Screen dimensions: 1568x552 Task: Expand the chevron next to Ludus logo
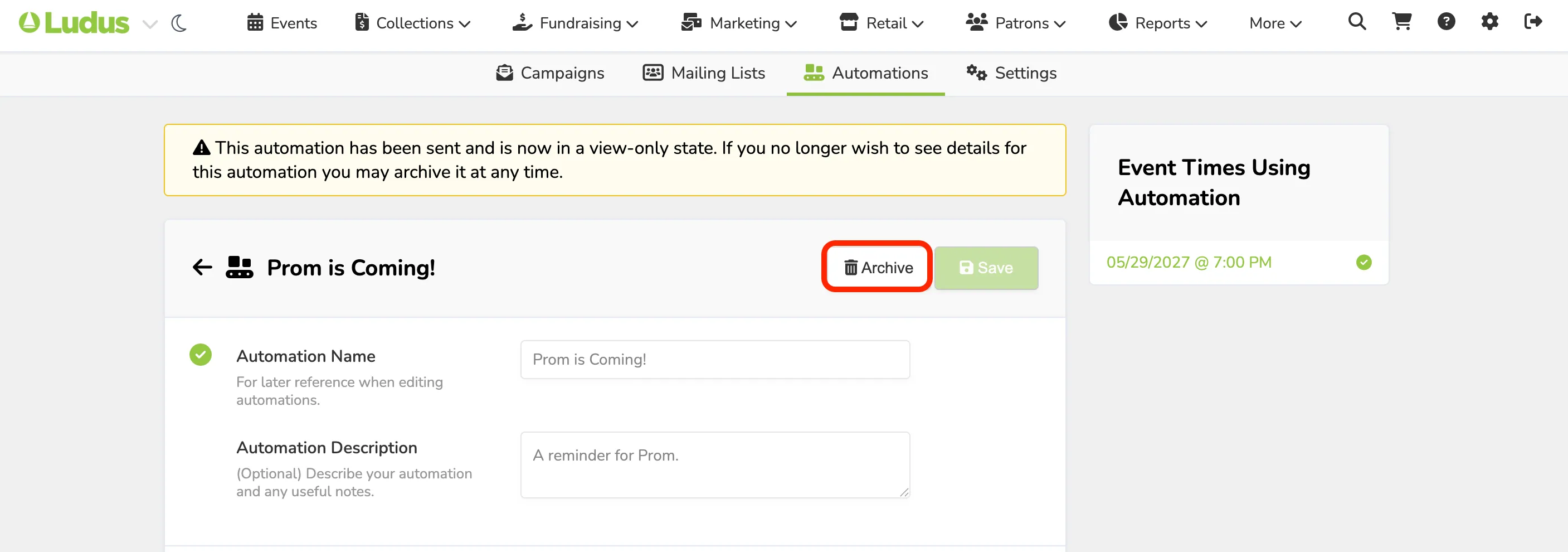point(150,25)
